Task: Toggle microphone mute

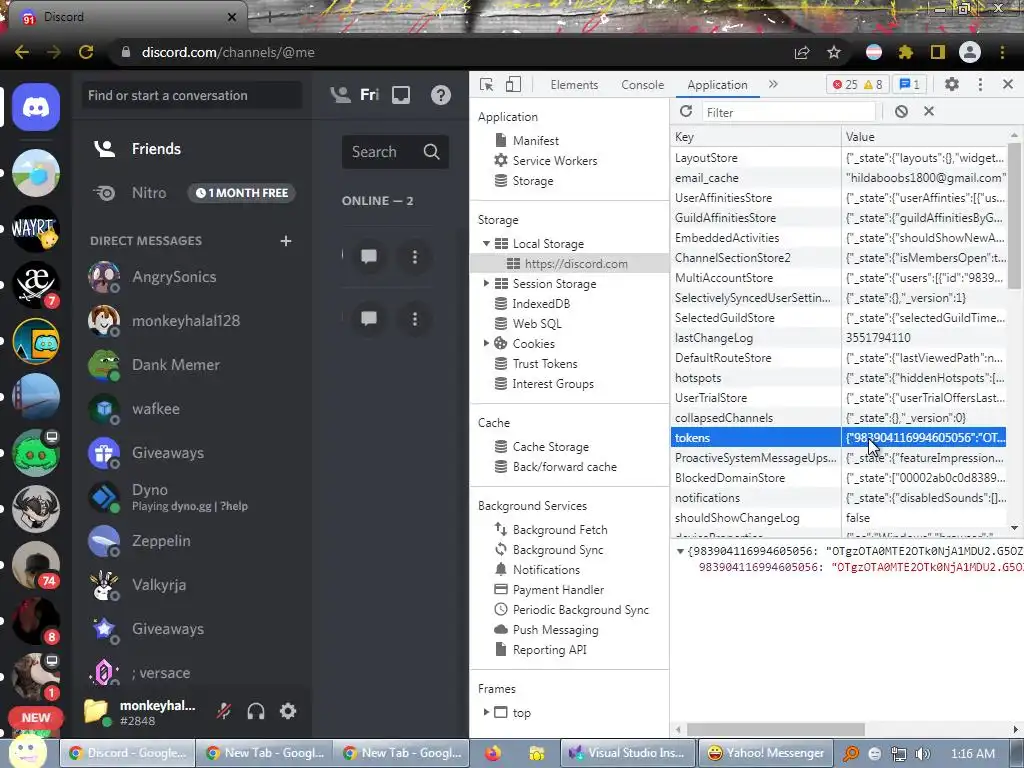Action: 224,711
